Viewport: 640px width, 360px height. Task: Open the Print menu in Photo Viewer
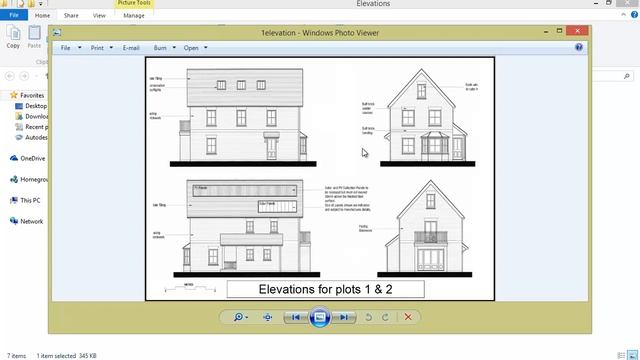(x=97, y=48)
